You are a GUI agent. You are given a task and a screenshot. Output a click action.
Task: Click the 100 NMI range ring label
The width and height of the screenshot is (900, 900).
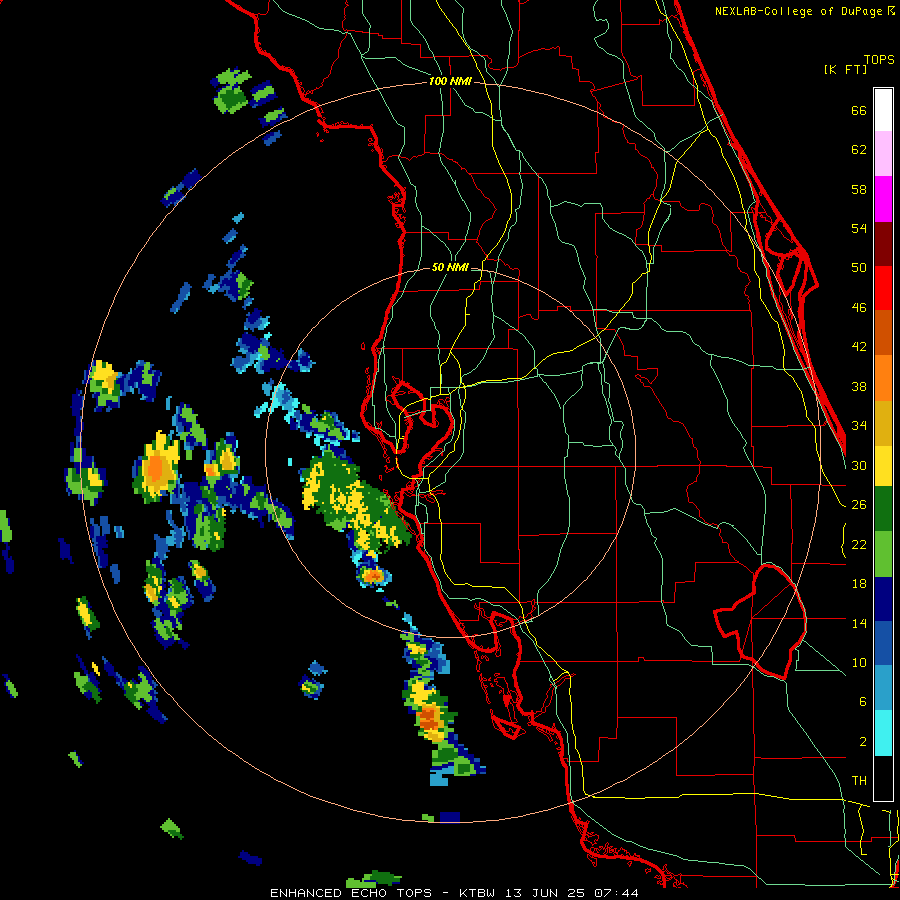pyautogui.click(x=449, y=82)
